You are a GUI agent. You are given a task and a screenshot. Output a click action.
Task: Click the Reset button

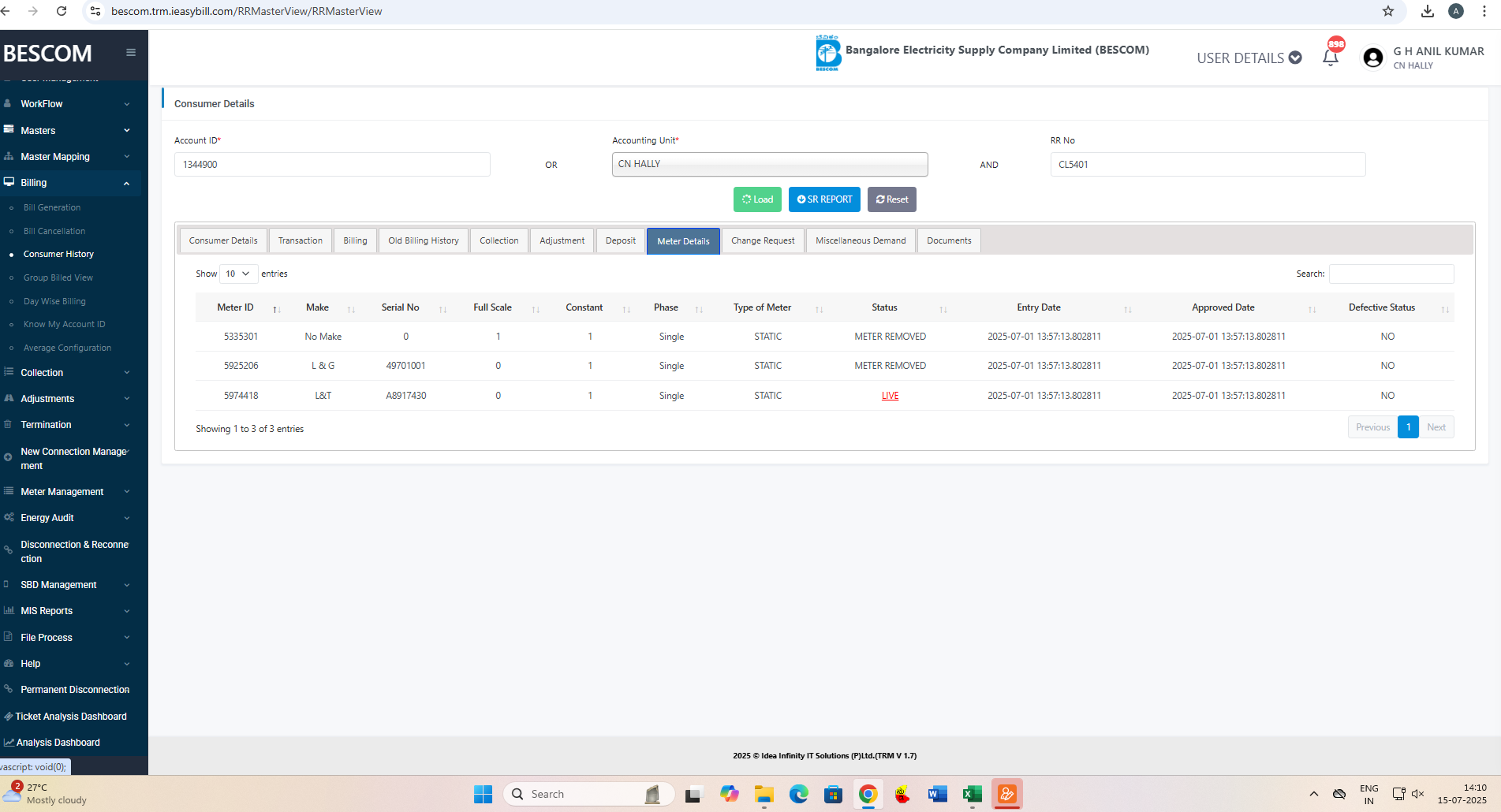click(892, 199)
